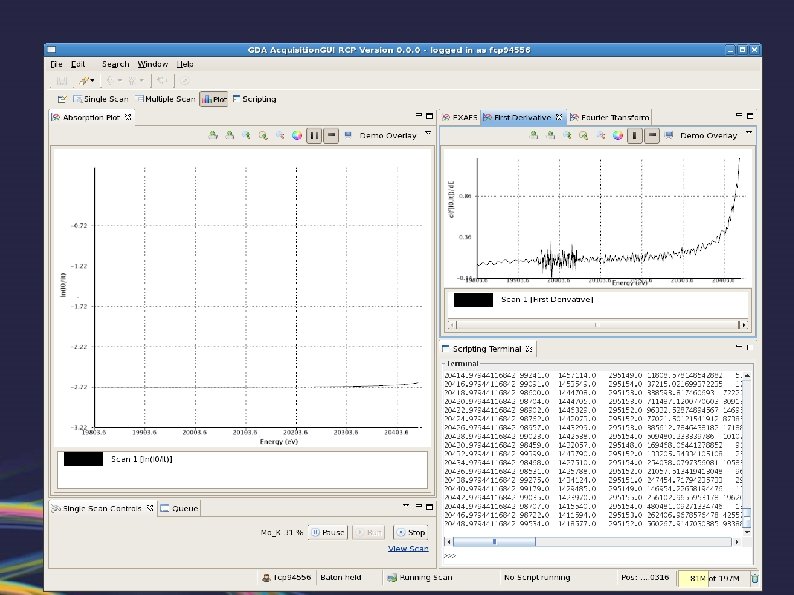794x595 pixels.
Task: Click the color wheel icon in Absorption Plot toolbar
Action: tap(296, 136)
